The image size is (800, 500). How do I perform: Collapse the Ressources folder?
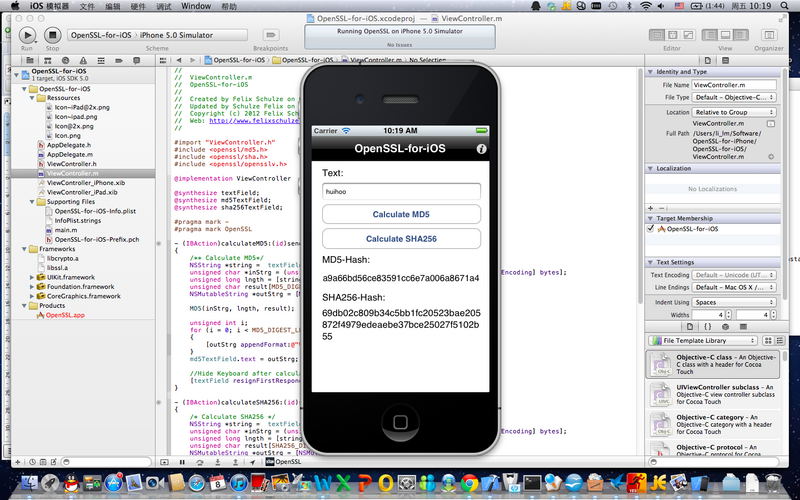pyautogui.click(x=32, y=98)
